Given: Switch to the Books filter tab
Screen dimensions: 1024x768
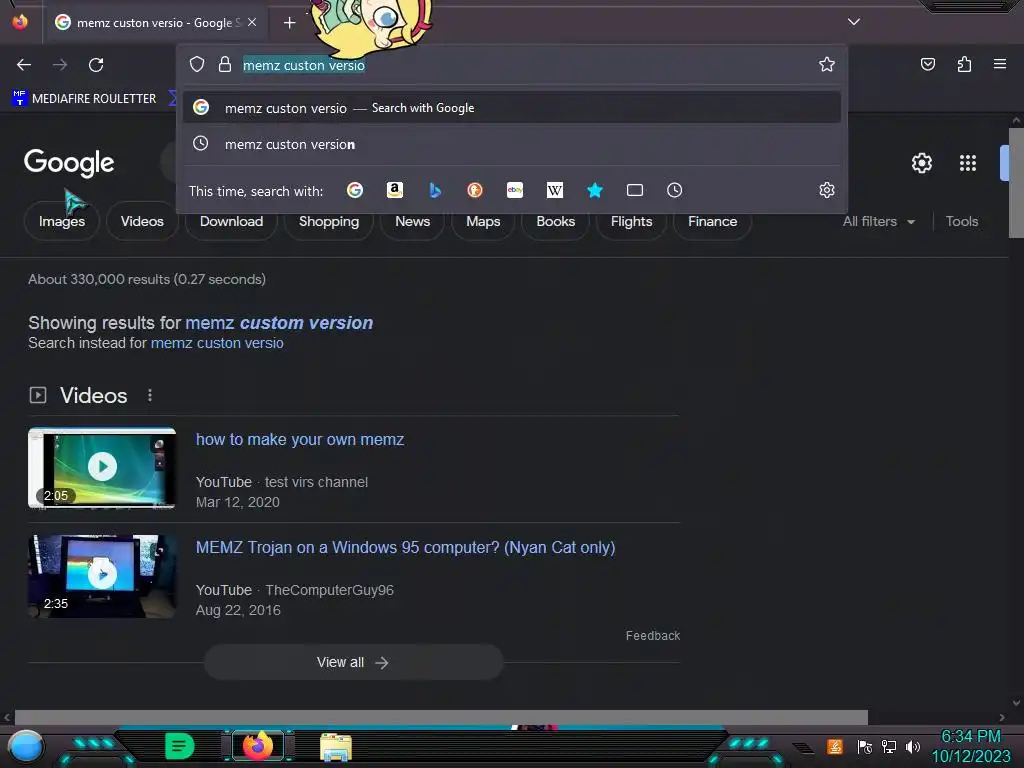Looking at the screenshot, I should [555, 221].
